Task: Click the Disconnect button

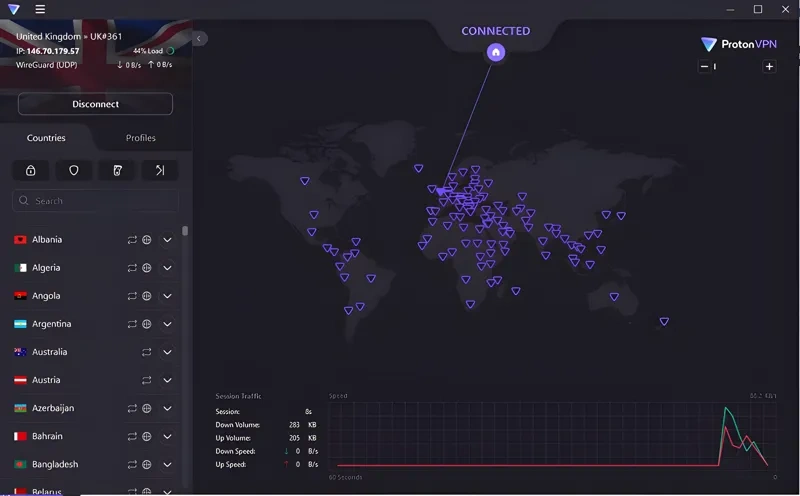Action: coord(95,104)
